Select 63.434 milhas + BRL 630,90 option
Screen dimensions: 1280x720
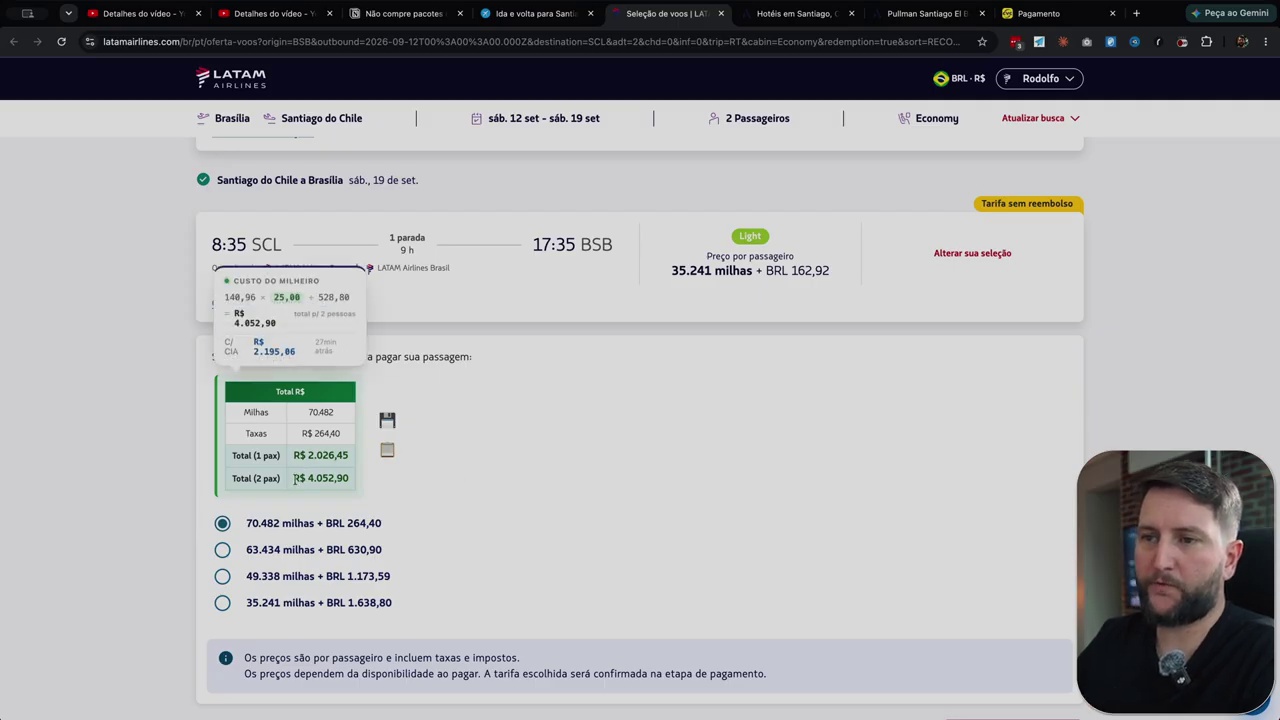coord(222,550)
